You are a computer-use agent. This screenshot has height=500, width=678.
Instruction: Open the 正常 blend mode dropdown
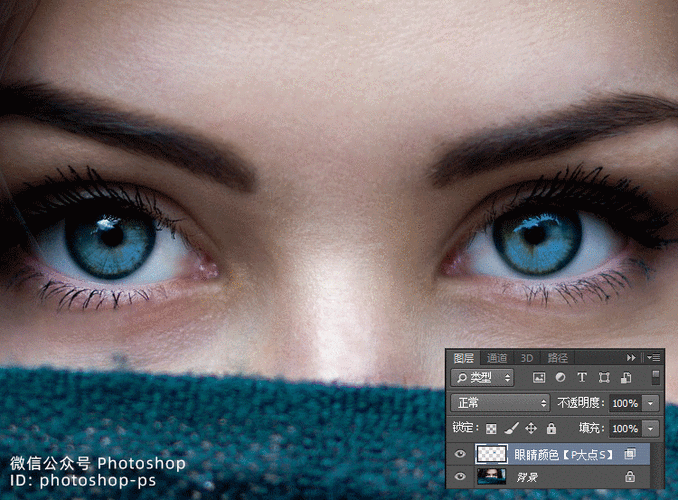(x=499, y=403)
